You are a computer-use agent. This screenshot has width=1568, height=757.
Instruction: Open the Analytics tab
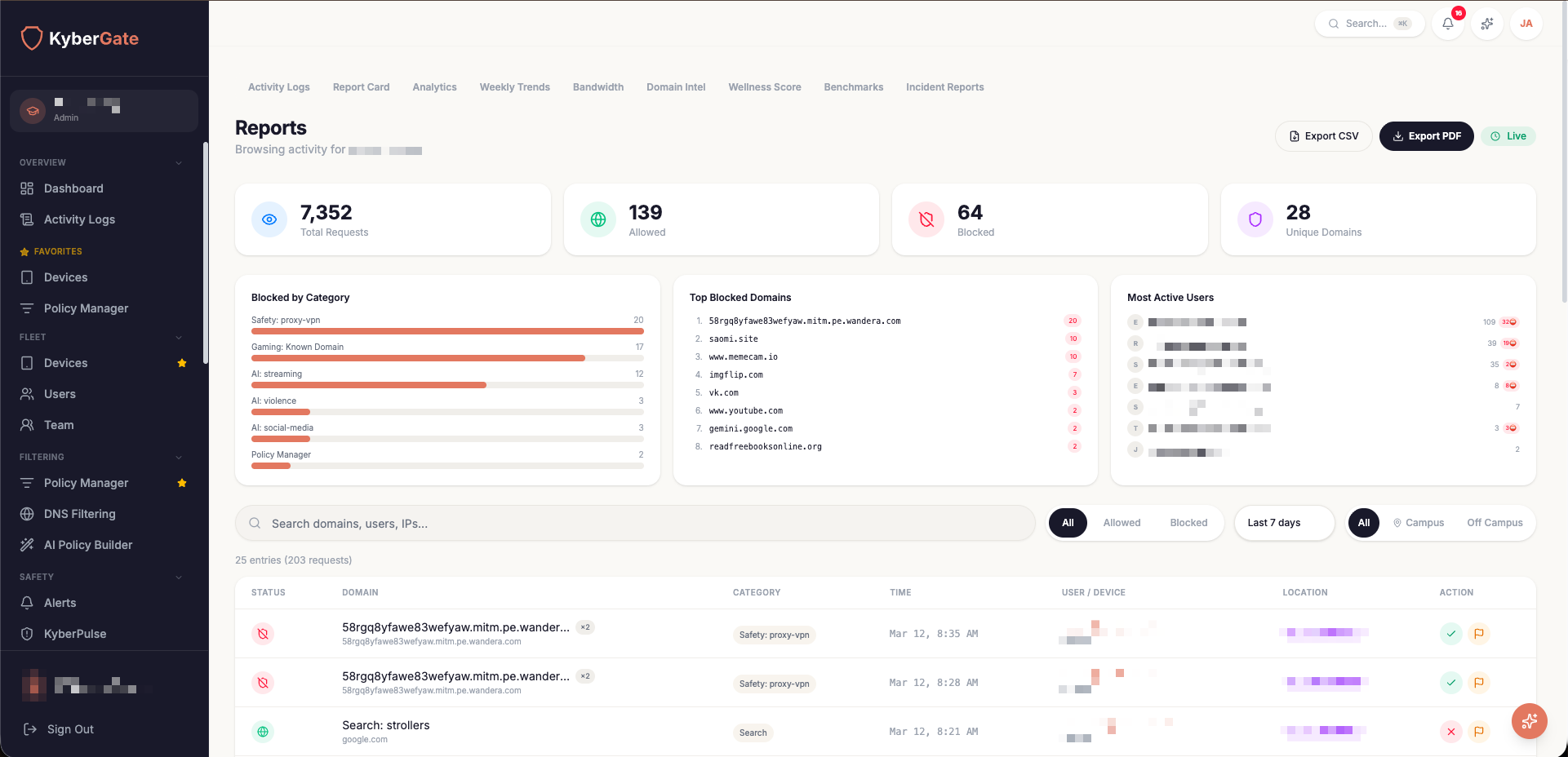[x=434, y=87]
